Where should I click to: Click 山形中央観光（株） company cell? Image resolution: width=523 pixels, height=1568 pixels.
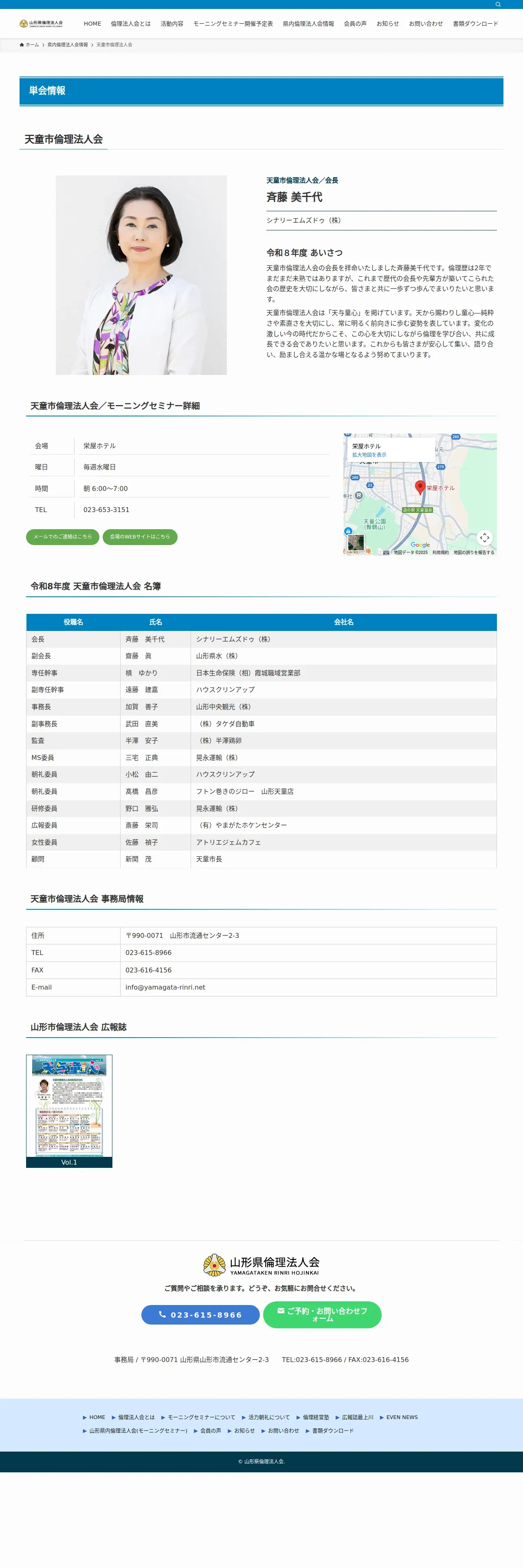tap(344, 707)
